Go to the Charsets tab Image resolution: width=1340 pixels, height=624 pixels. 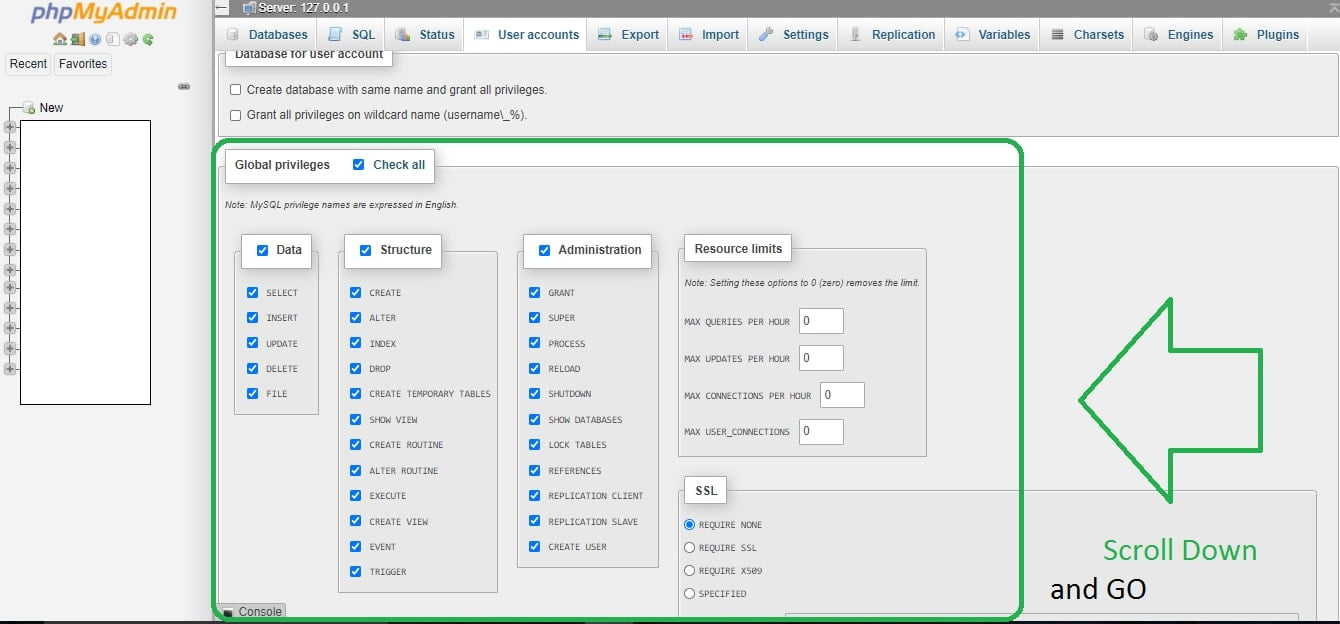click(x=1087, y=34)
